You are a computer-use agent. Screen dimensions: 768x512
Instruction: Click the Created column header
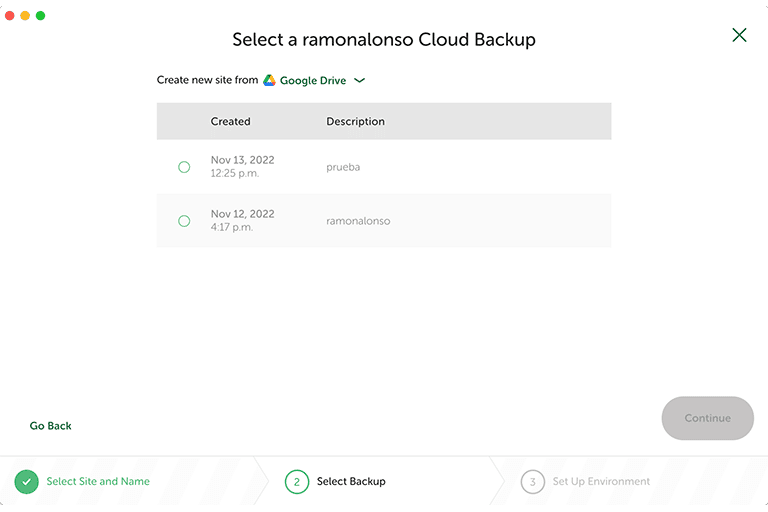[230, 122]
